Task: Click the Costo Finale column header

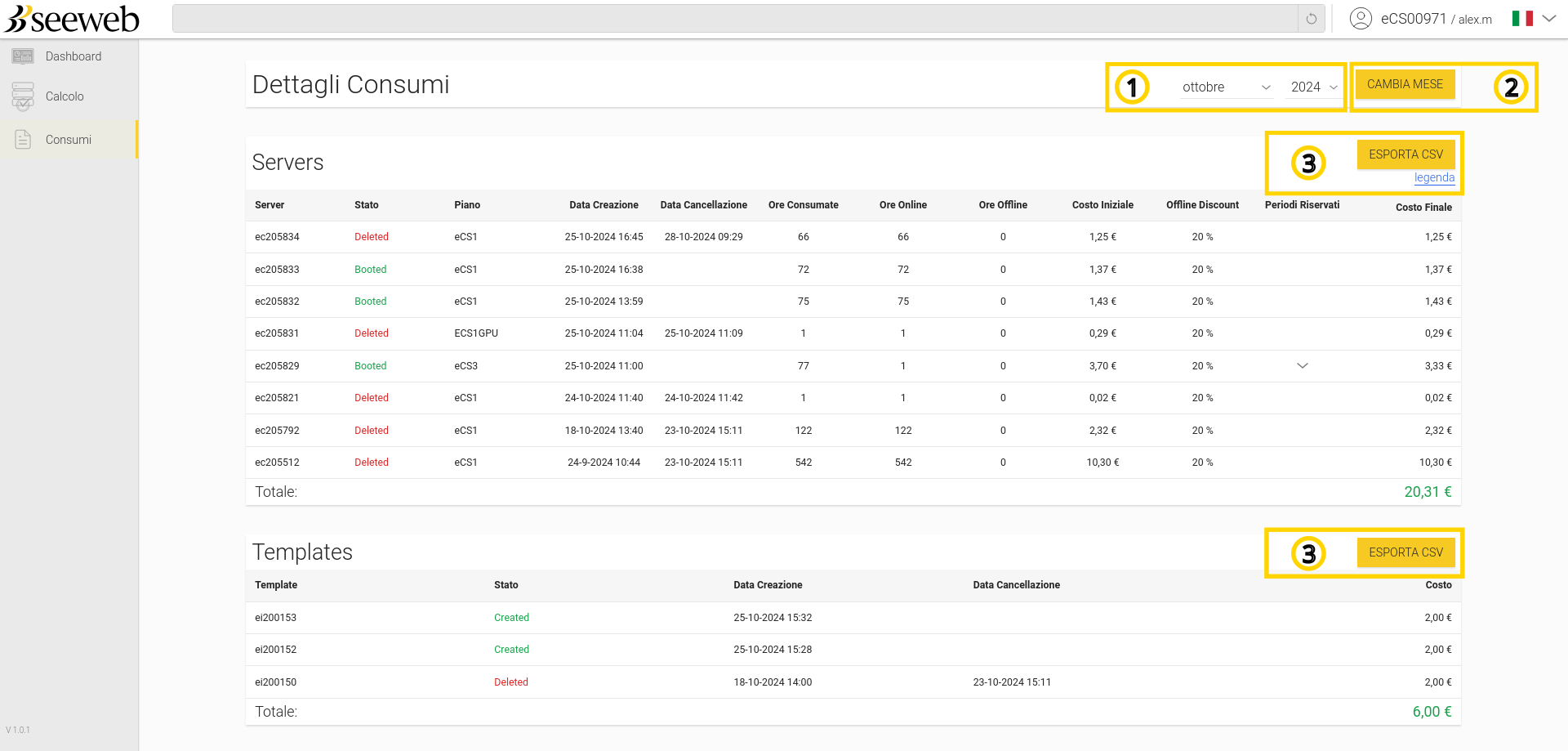Action: tap(1423, 208)
